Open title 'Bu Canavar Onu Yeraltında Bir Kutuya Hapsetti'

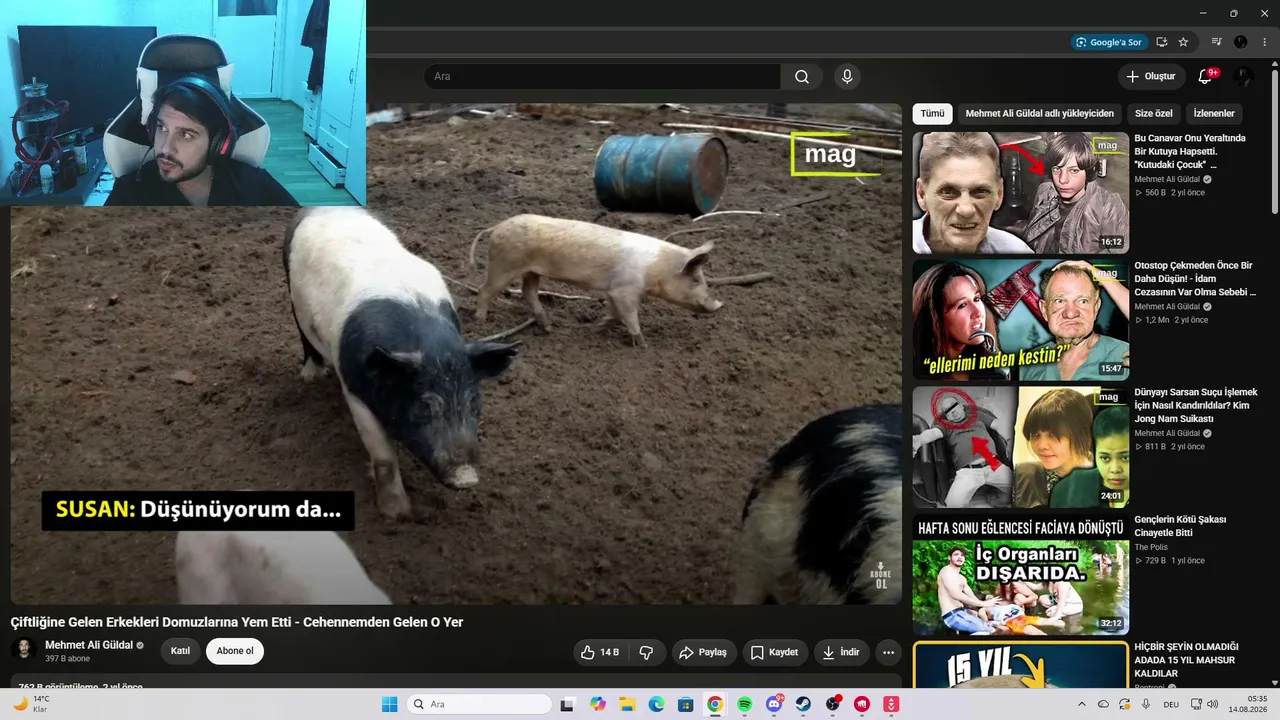point(1190,151)
